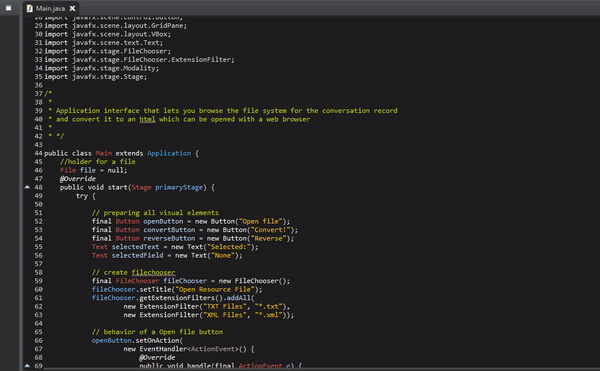Click the "Open Resource File" string on line 60
This screenshot has width=600, height=371.
point(215,289)
